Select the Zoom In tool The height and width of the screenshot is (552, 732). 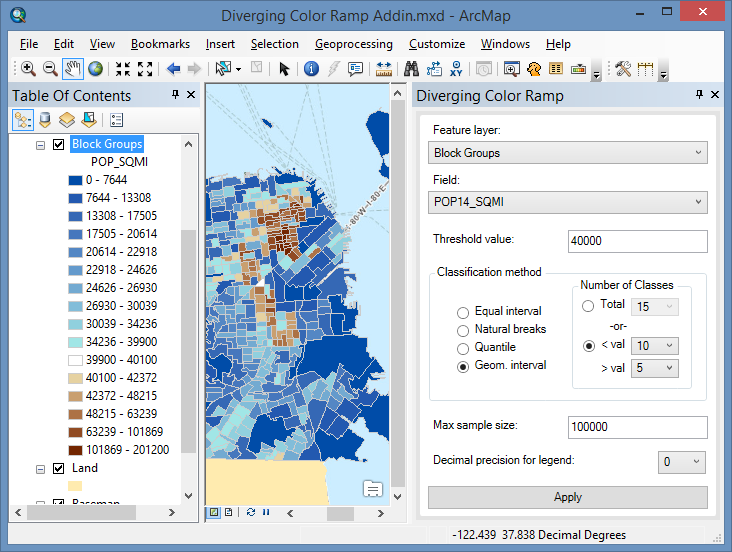click(28, 69)
